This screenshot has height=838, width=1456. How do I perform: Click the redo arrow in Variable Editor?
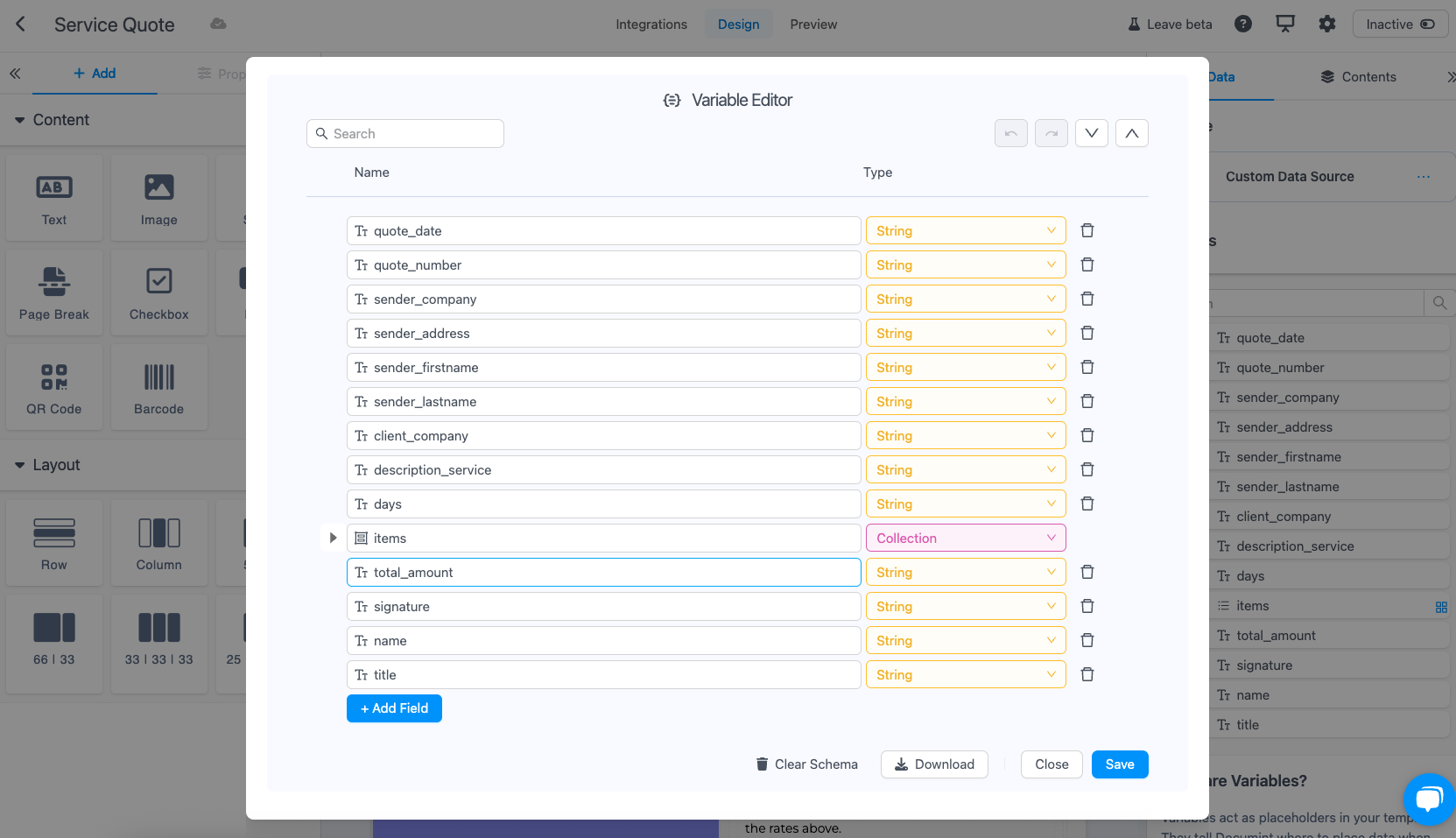click(1052, 133)
